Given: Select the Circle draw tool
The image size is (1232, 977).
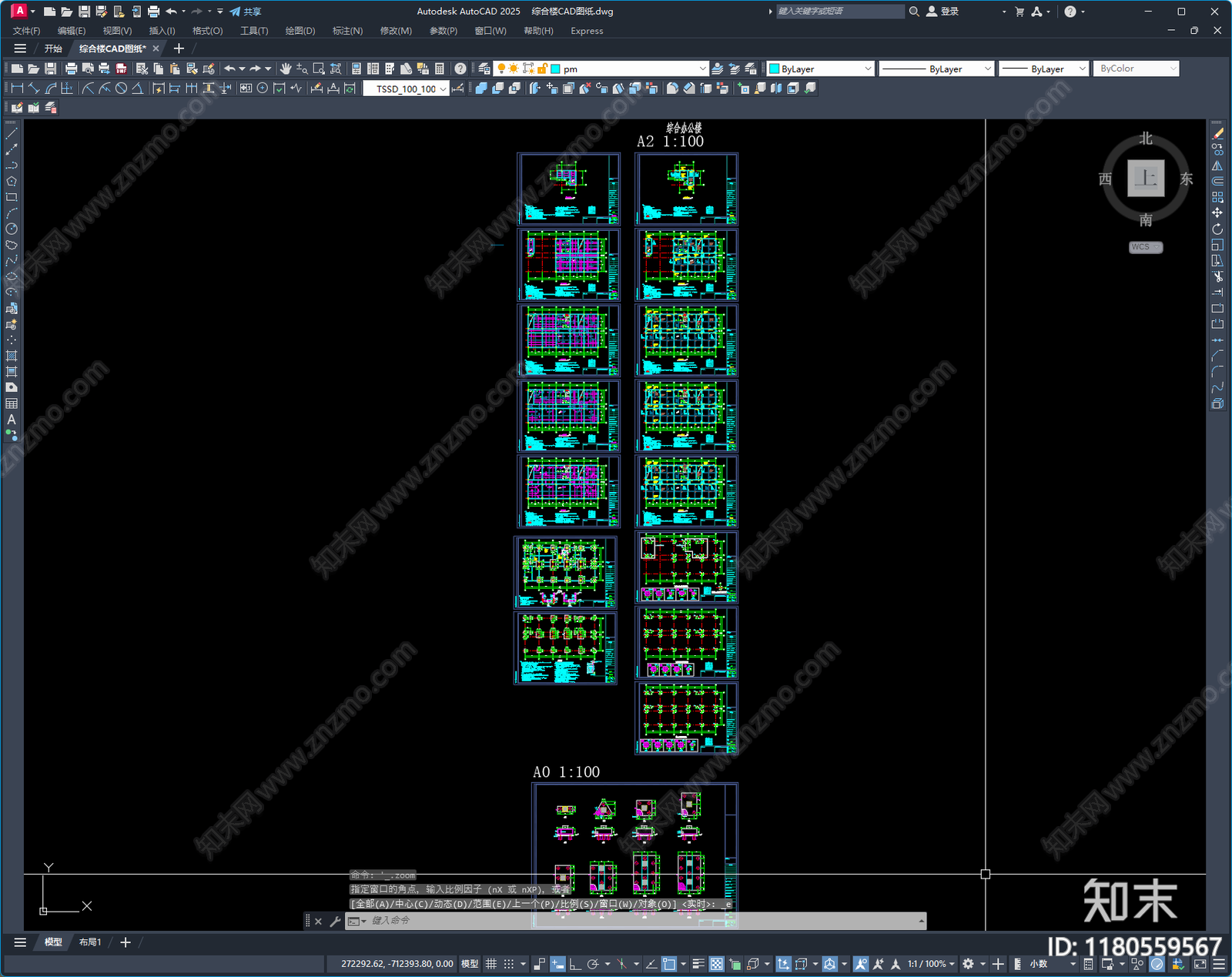Looking at the screenshot, I should (12, 229).
